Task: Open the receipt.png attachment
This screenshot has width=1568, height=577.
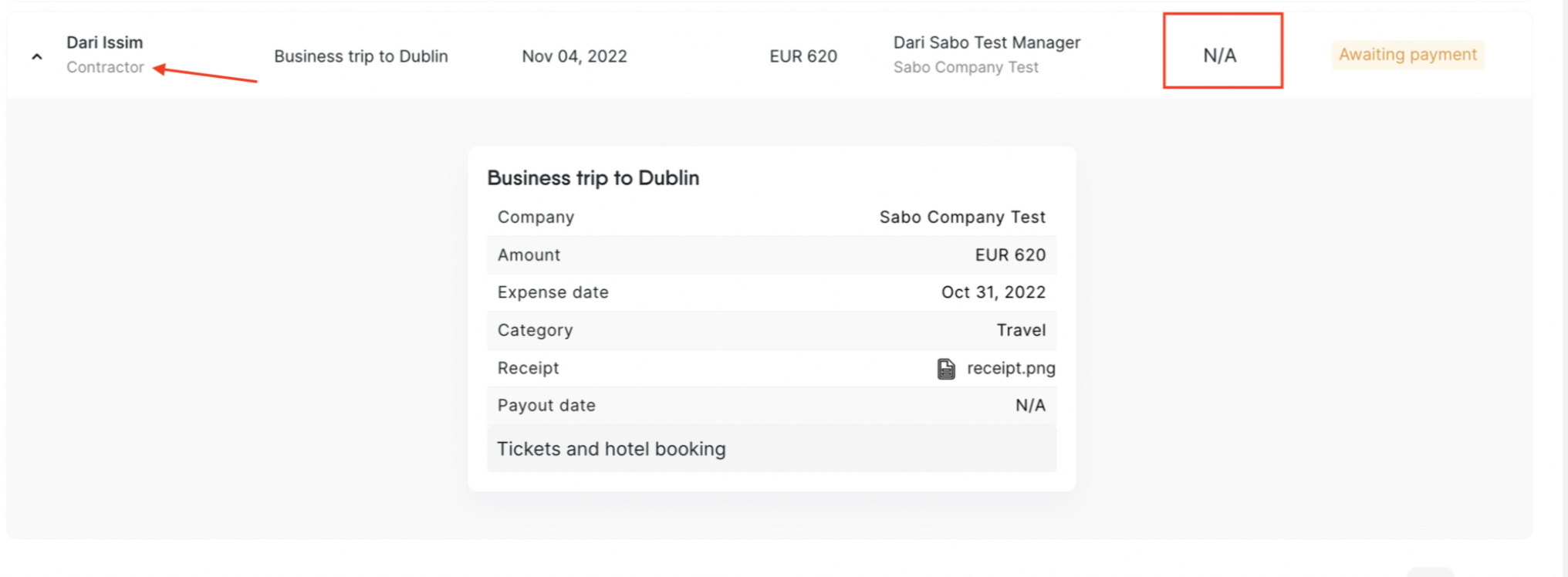Action: 1010,368
